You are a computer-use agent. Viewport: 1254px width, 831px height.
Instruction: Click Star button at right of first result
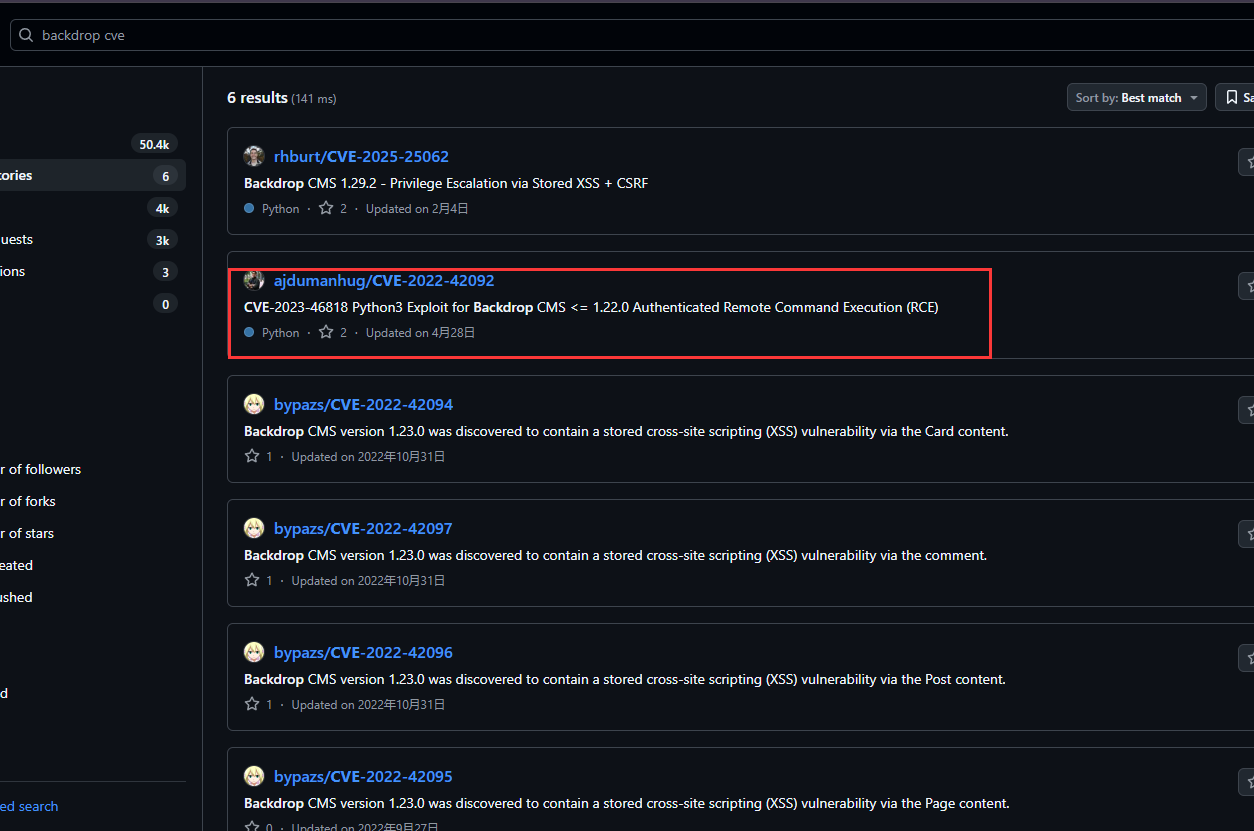tap(1247, 162)
